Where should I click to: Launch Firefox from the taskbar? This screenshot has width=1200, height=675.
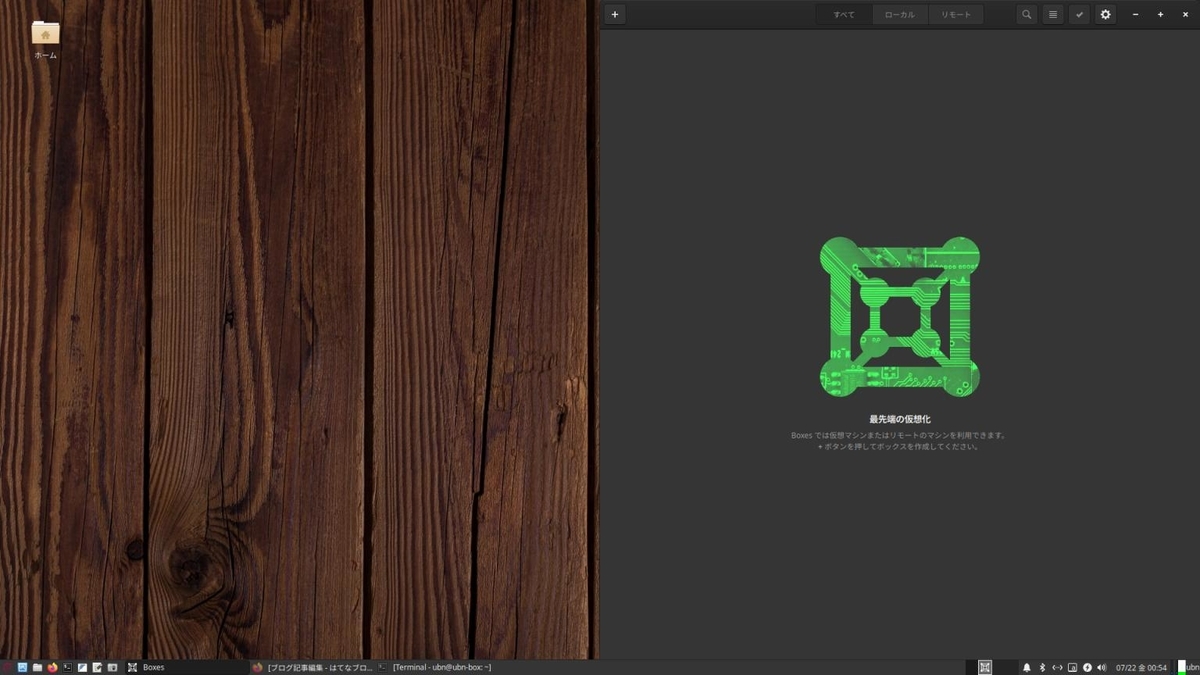[52, 667]
